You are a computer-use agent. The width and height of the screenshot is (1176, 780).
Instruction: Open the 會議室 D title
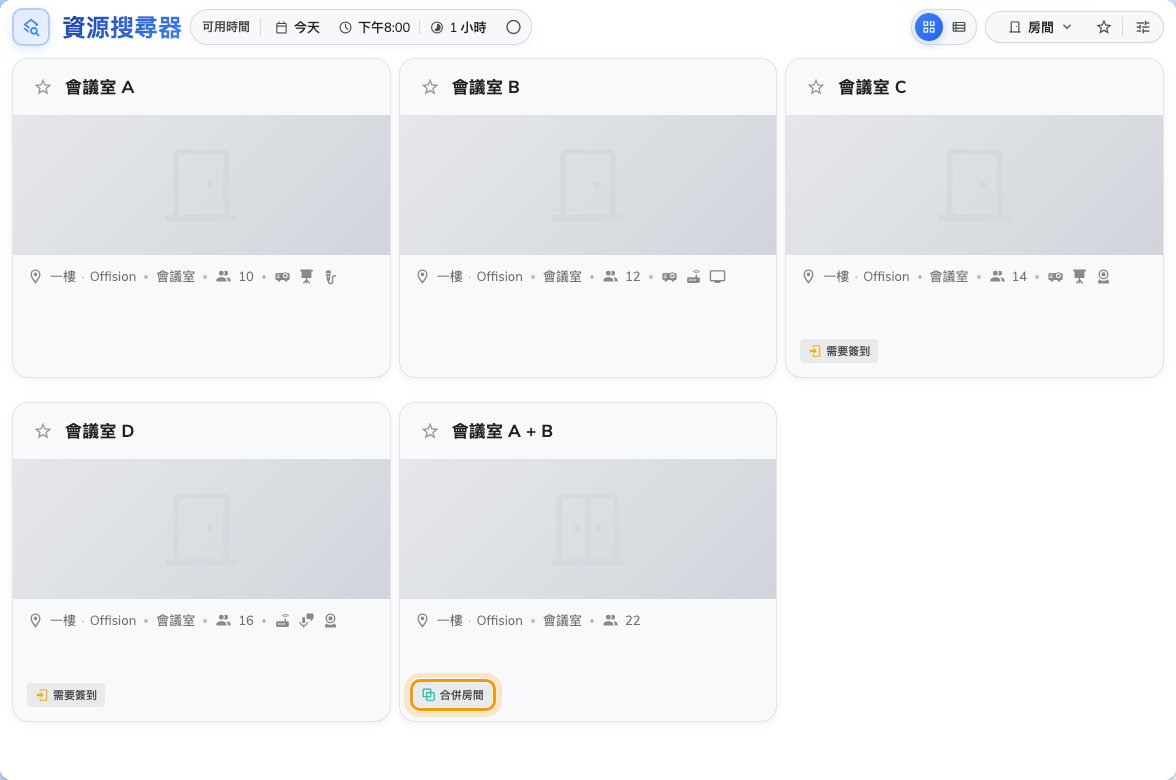click(x=100, y=431)
